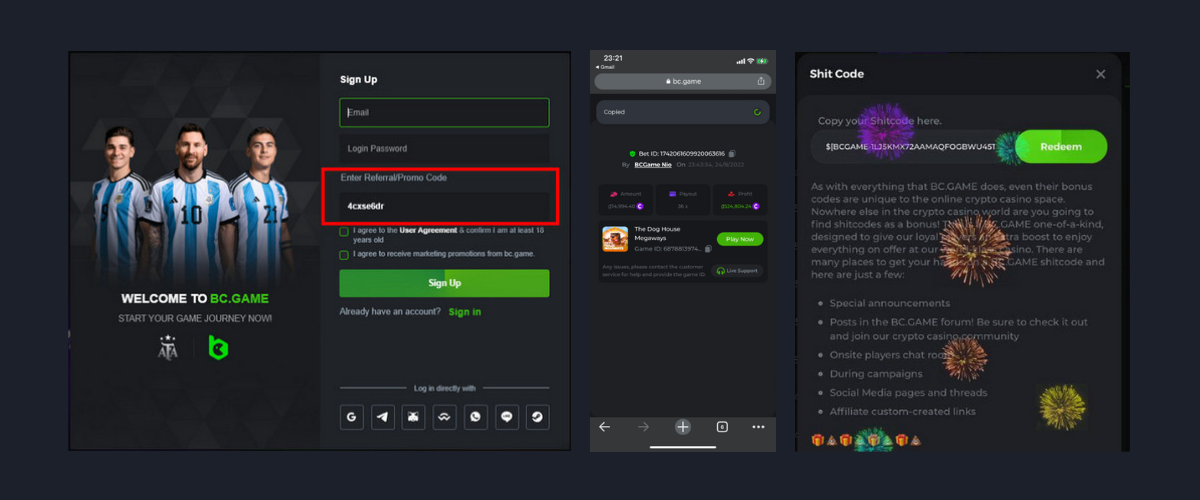Check the User Agreement checkbox

[x=344, y=231]
